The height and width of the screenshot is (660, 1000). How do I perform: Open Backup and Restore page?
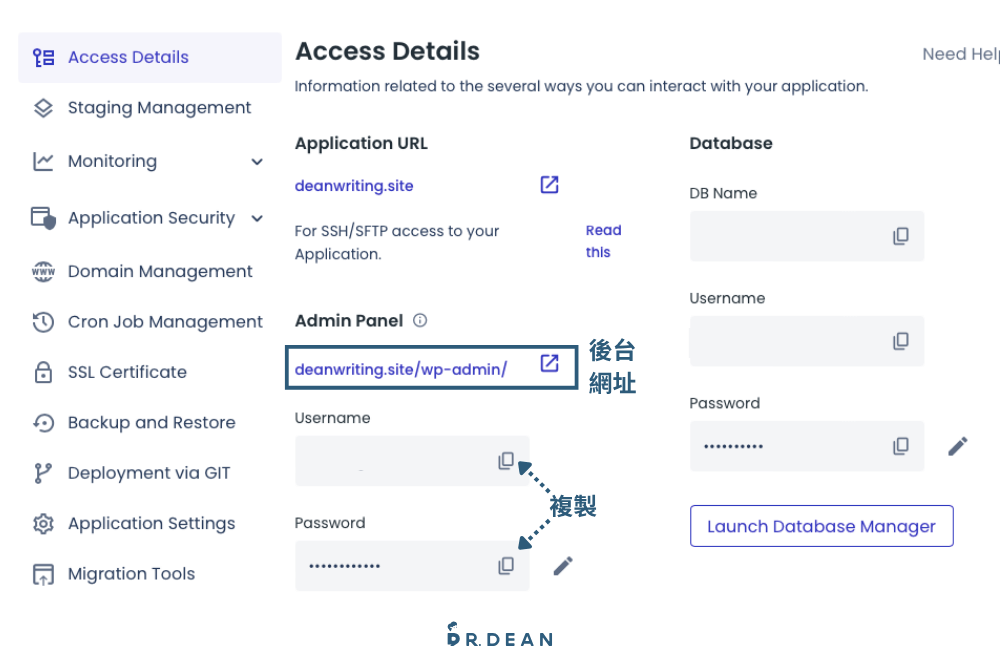click(150, 422)
